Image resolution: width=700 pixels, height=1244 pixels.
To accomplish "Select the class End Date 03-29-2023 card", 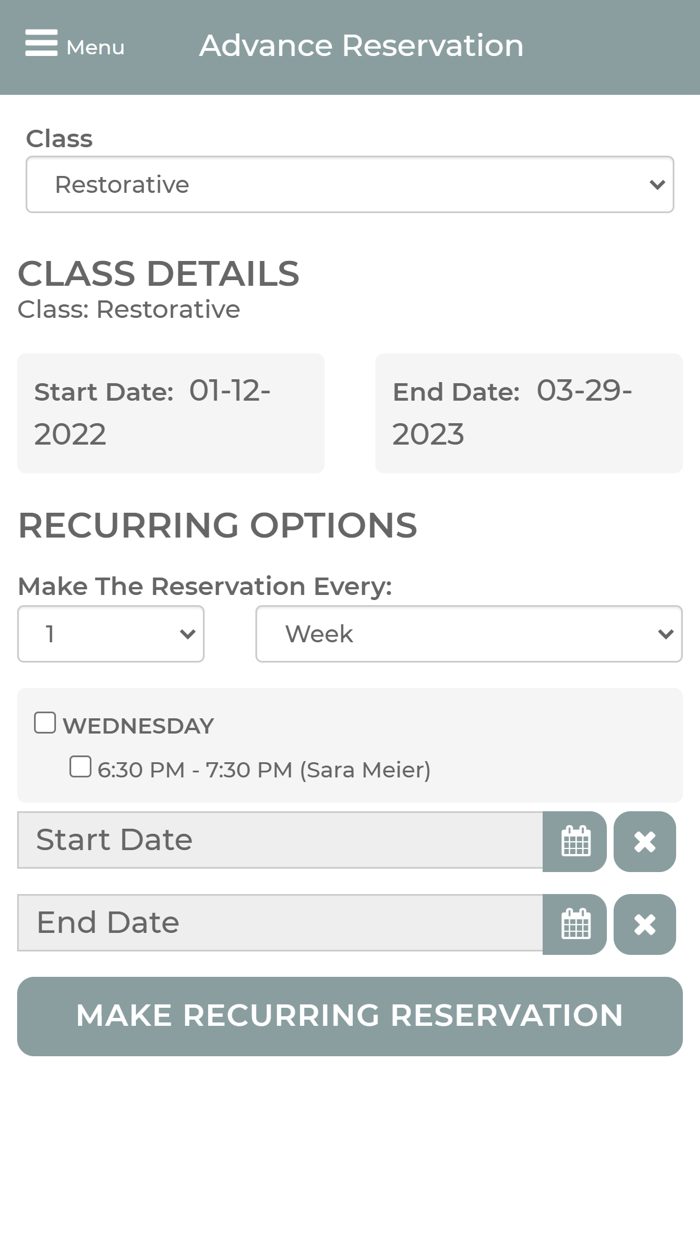I will pos(528,412).
